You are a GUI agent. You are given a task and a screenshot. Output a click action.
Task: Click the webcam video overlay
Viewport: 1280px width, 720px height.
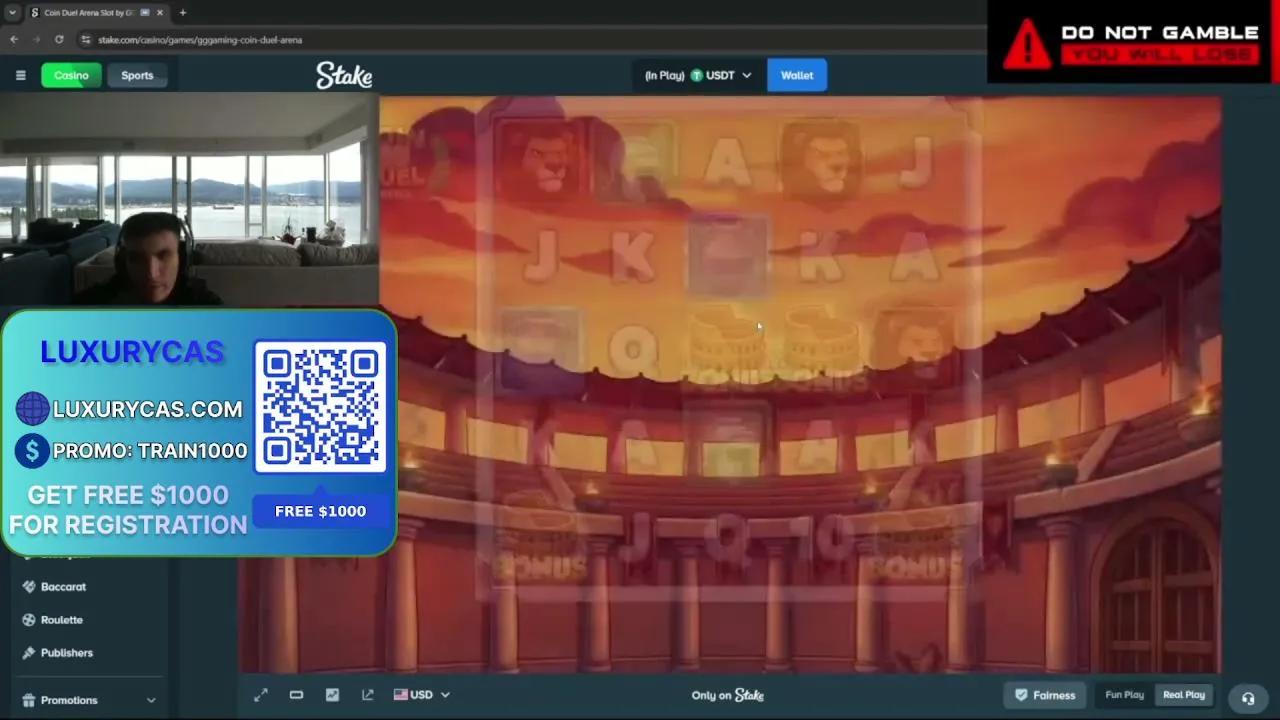(x=189, y=198)
